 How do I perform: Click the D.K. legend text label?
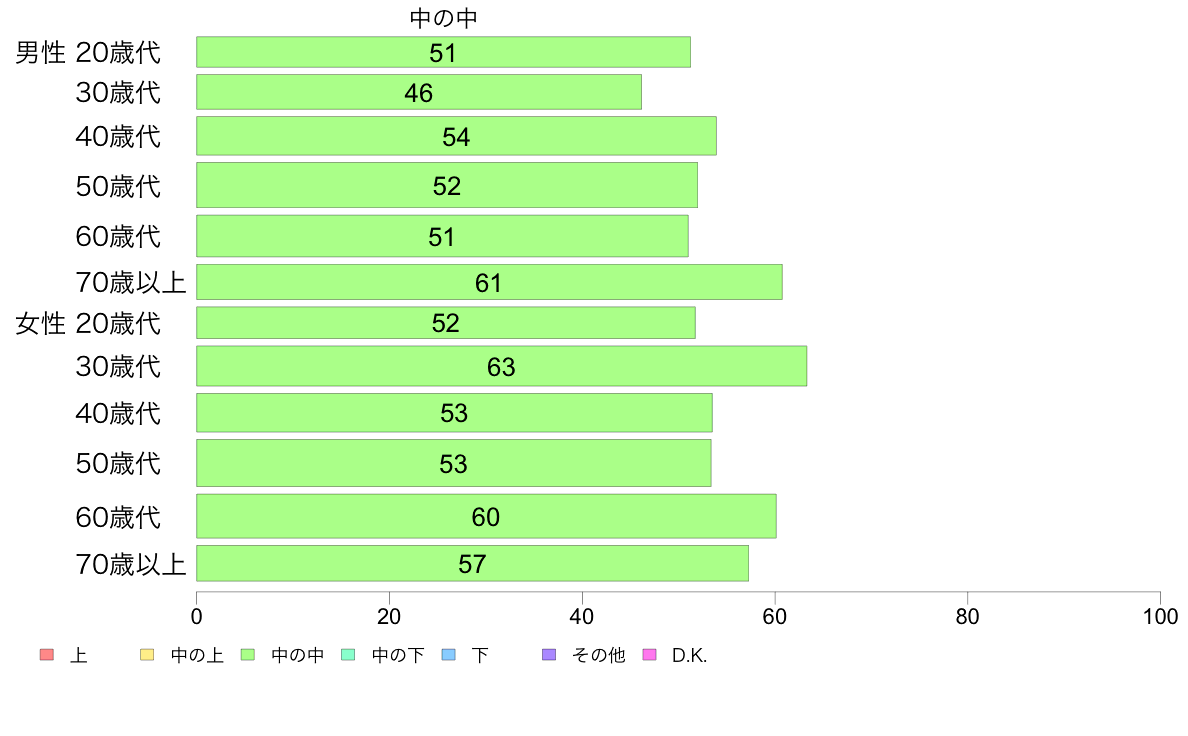point(689,656)
